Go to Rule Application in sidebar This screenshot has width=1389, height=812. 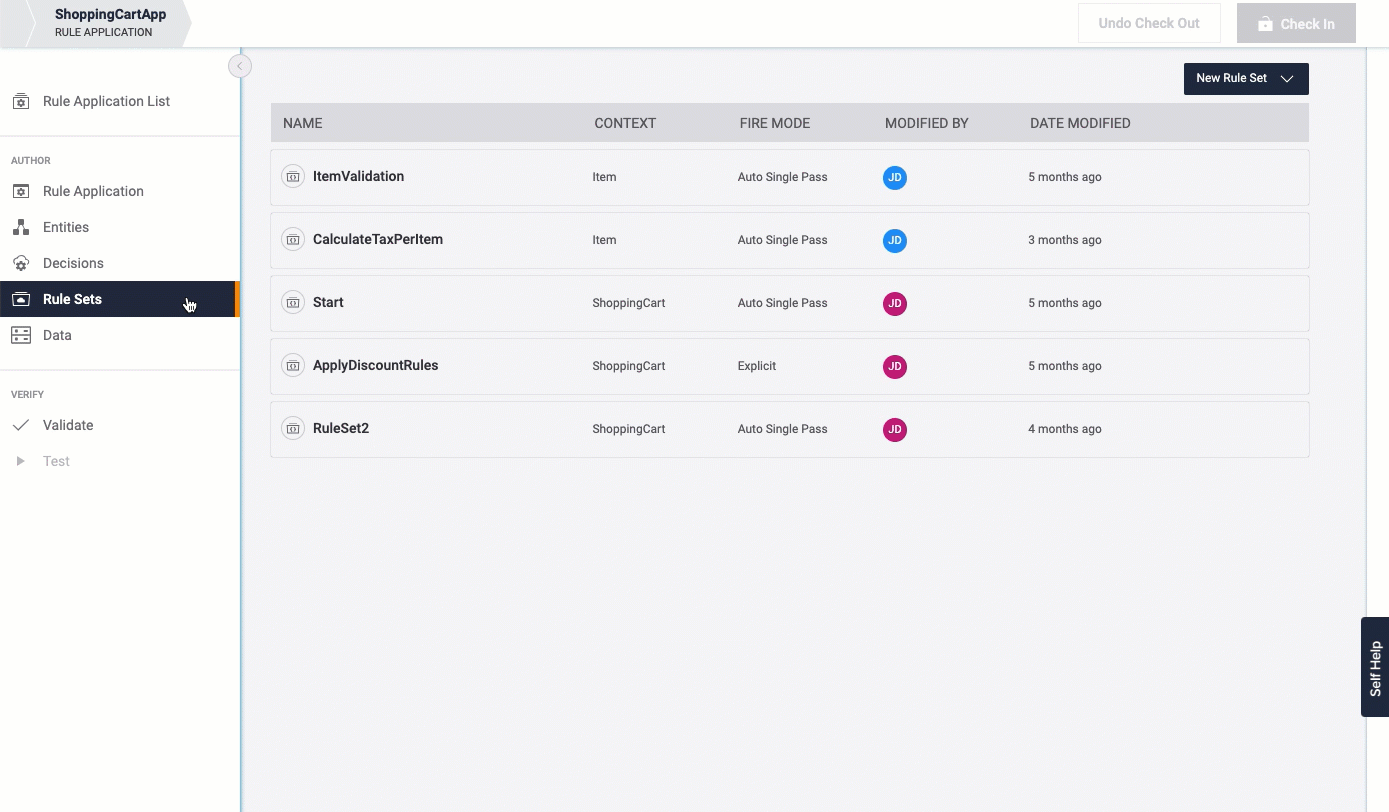click(93, 191)
